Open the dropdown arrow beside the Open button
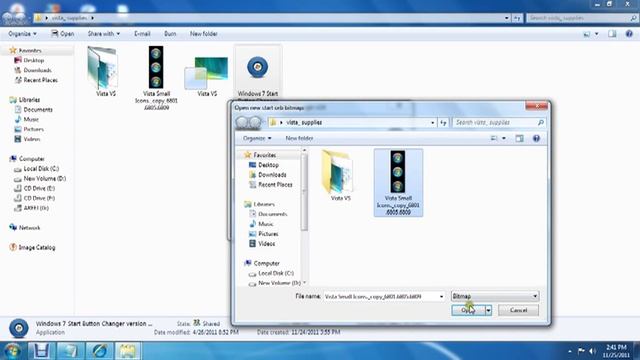 pyautogui.click(x=488, y=310)
